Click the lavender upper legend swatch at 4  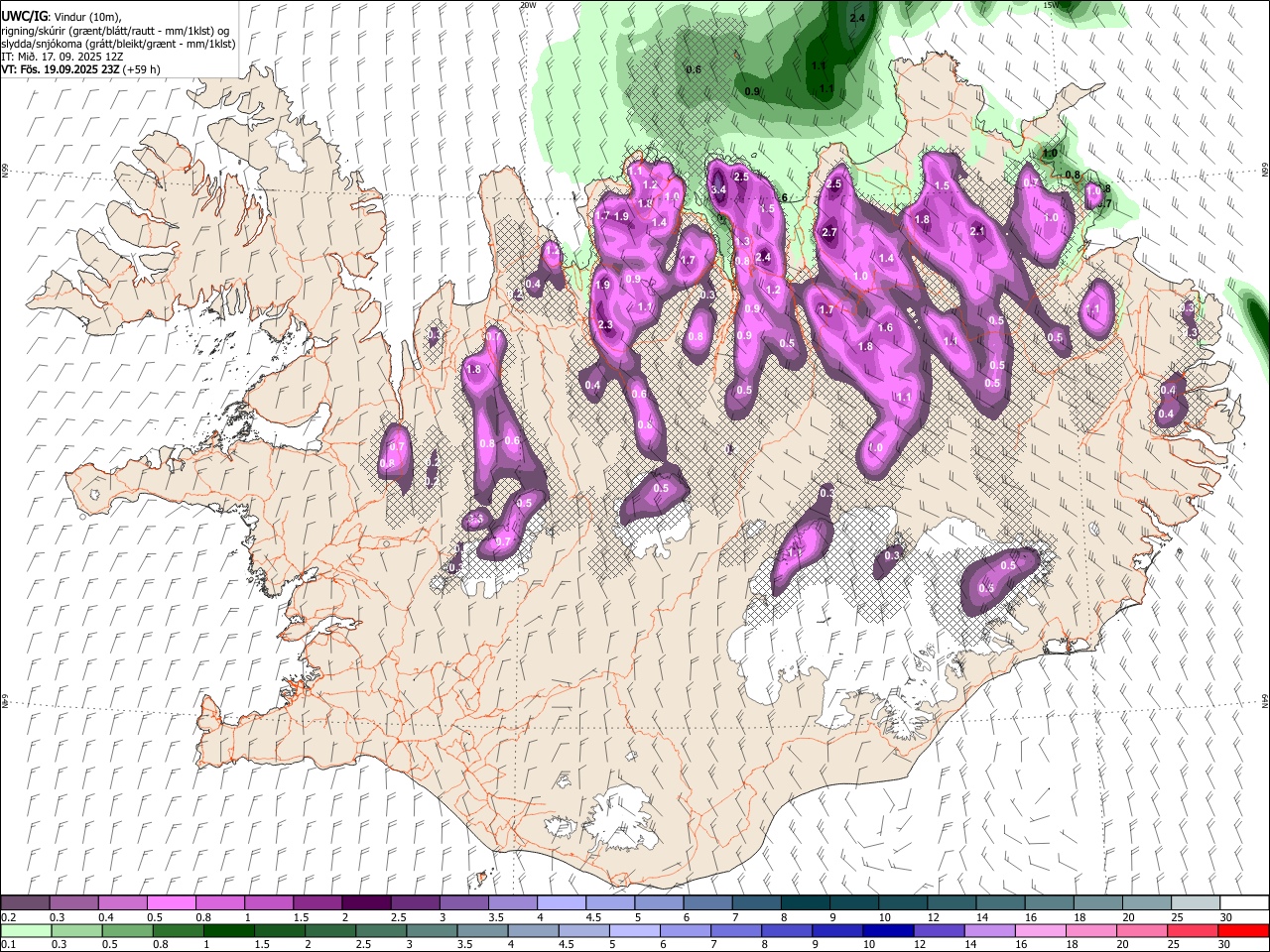[562, 903]
